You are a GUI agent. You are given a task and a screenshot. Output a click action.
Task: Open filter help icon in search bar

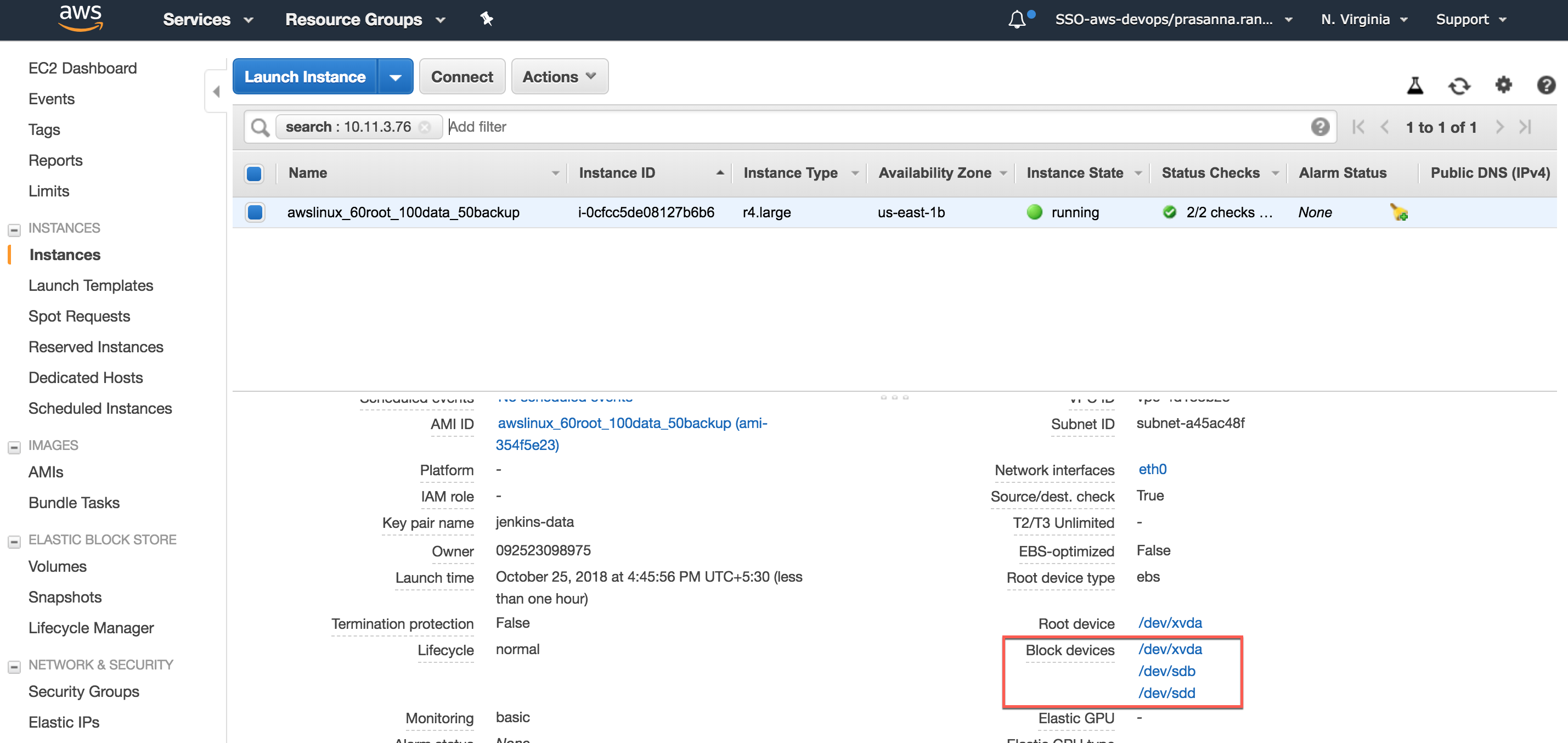1319,127
